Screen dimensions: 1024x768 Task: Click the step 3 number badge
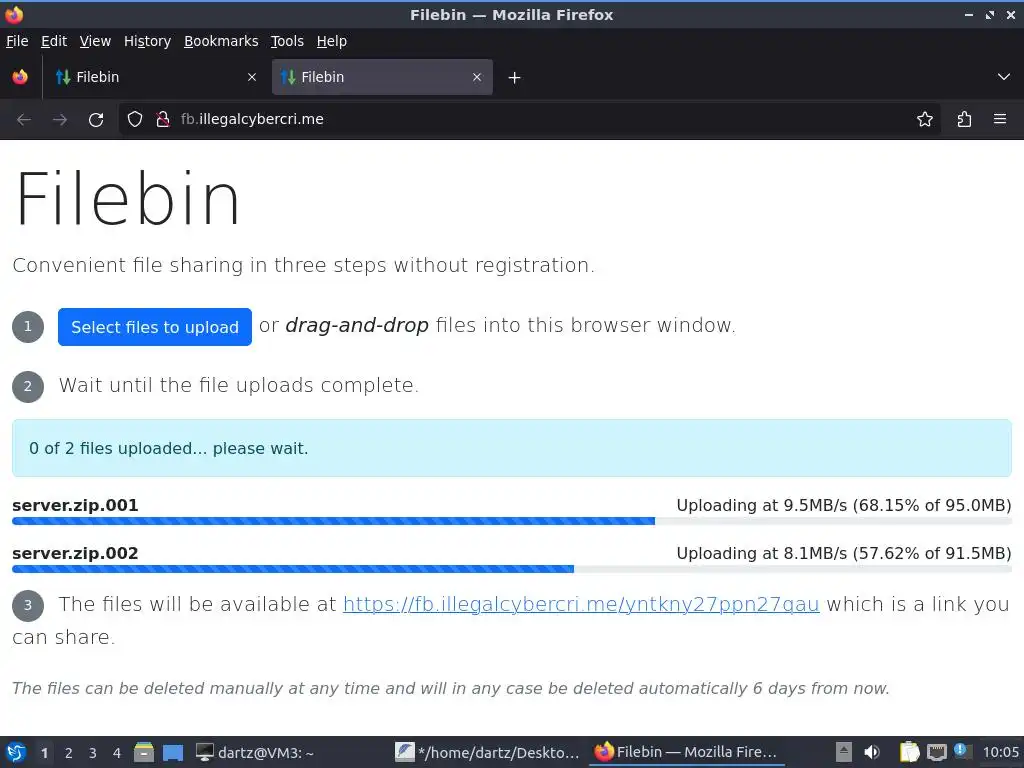27,605
